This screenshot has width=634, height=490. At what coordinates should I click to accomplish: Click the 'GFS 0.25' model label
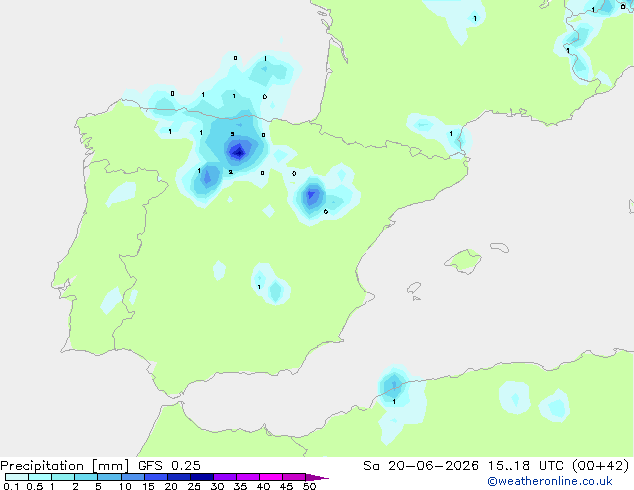(x=169, y=465)
